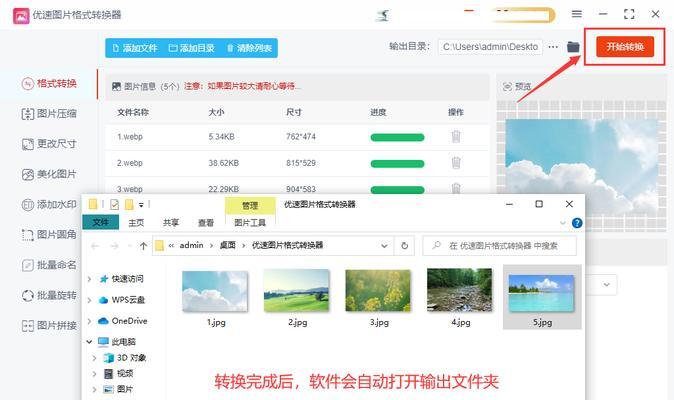Open the converter's hamburger menu icon
The width and height of the screenshot is (674, 400).
[x=576, y=14]
